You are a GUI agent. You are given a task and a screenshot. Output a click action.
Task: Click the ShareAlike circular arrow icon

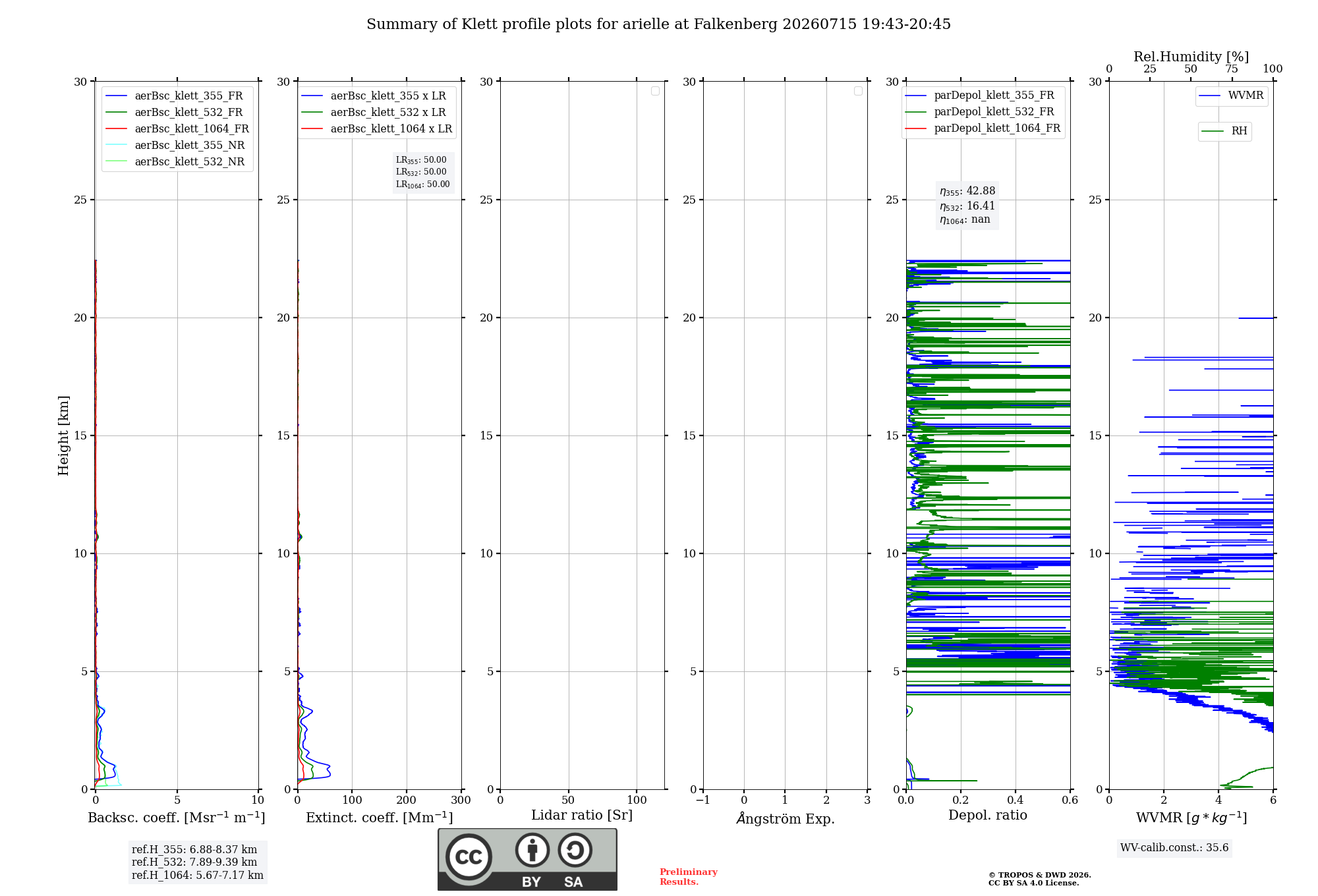tap(575, 850)
